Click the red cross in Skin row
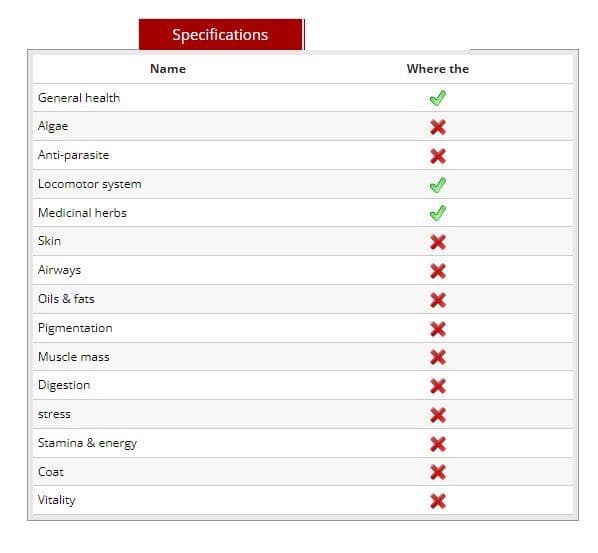 (437, 242)
